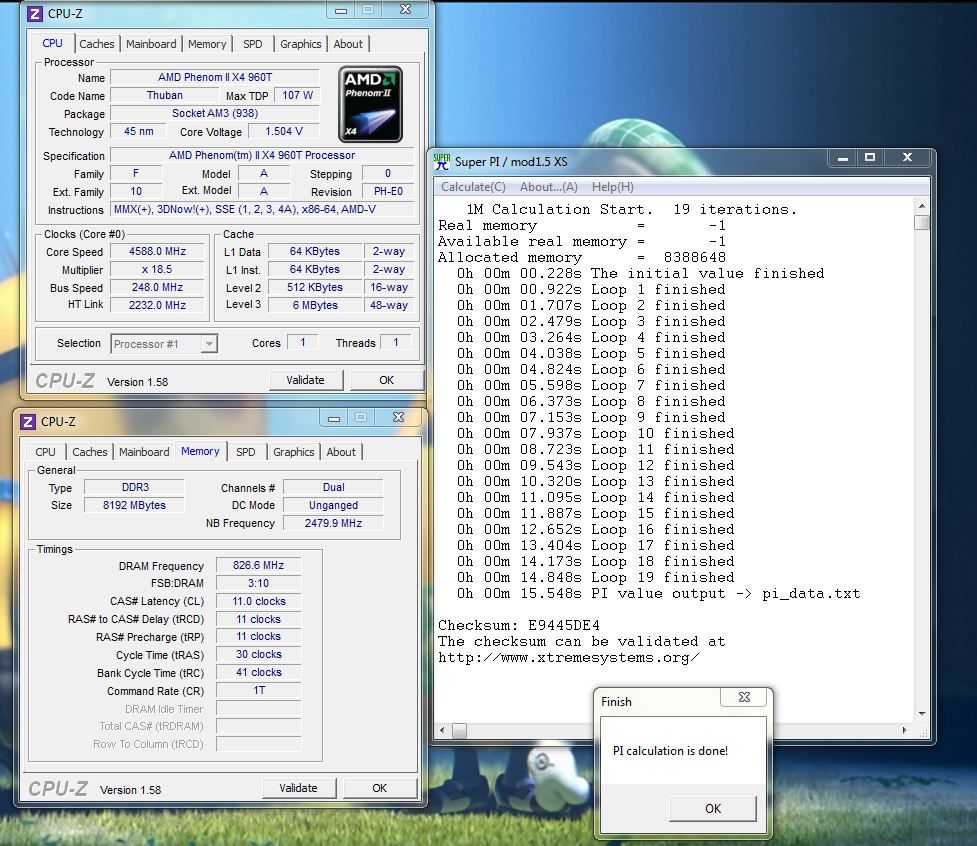
Task: Switch to Caches tab in top CPU-Z window
Action: [97, 44]
